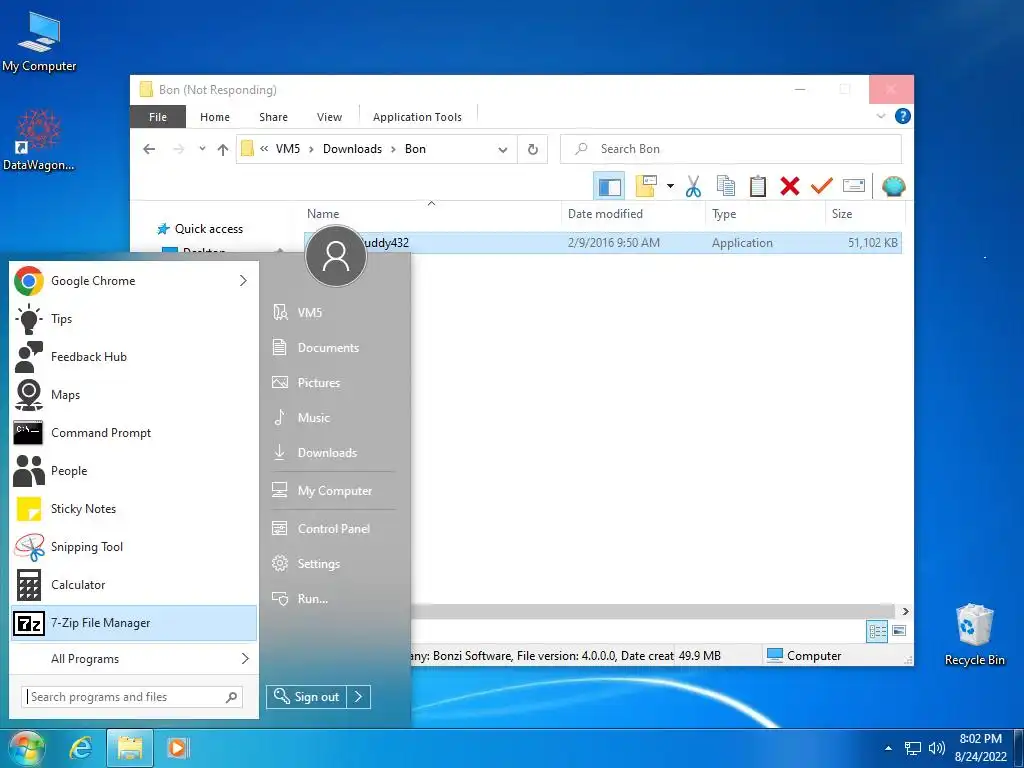The width and height of the screenshot is (1024, 768).
Task: Click the user account picture icon
Action: [x=336, y=256]
